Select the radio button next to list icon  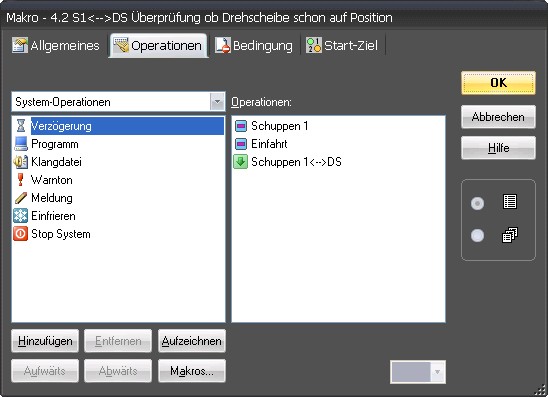click(477, 203)
